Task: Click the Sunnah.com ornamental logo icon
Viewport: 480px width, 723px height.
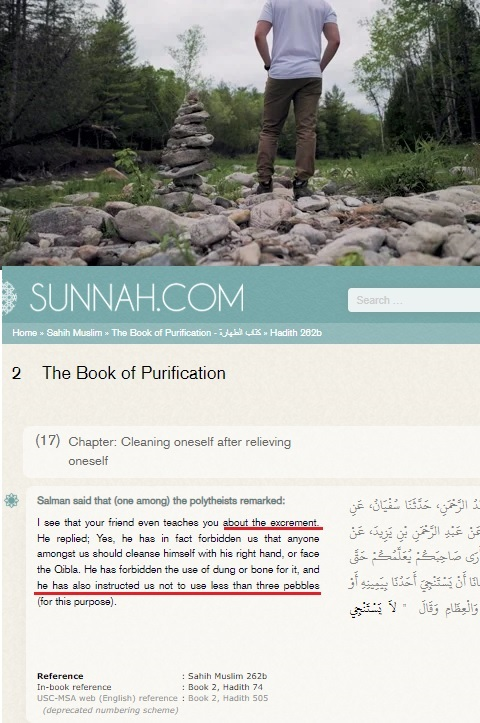Action: (x=9, y=298)
